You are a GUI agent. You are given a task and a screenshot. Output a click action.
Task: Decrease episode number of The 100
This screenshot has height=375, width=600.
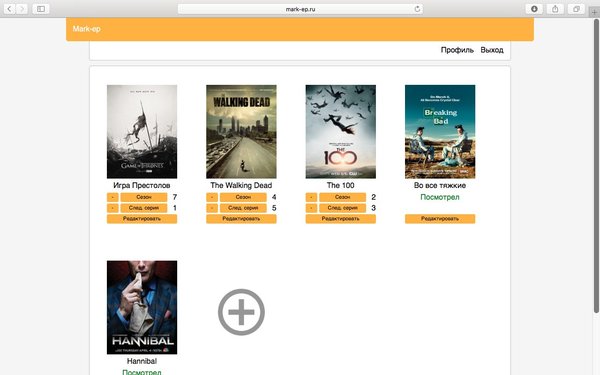311,208
